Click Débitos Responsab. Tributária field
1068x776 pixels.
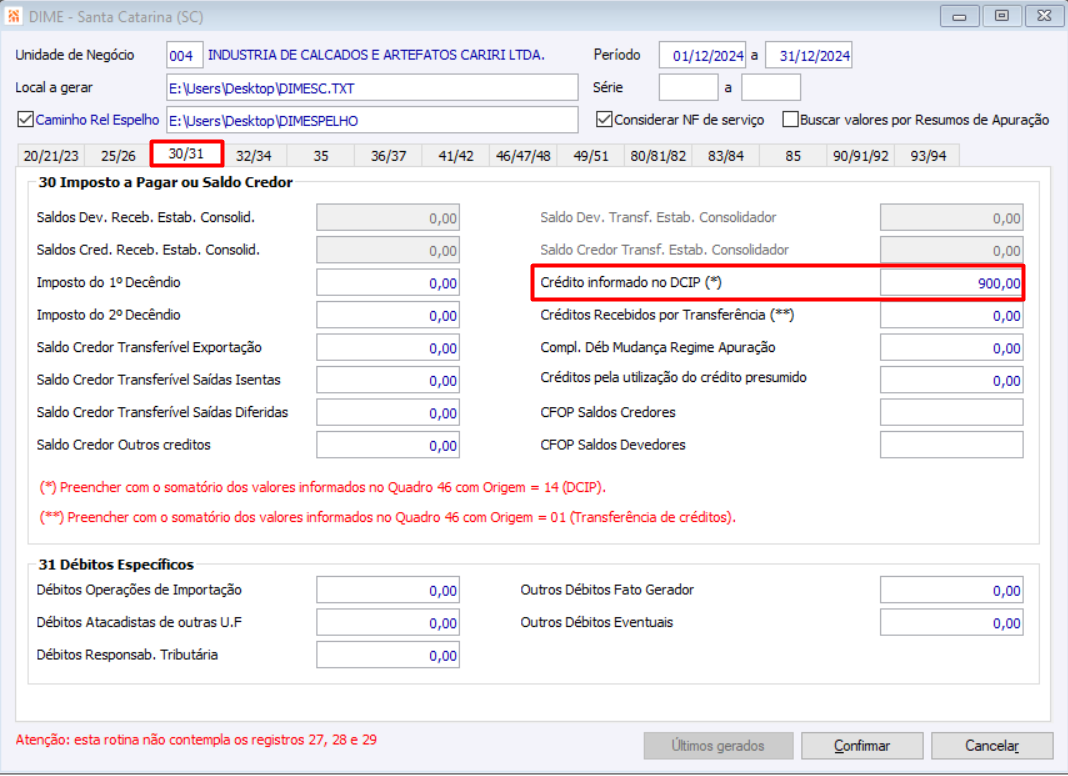pos(388,655)
